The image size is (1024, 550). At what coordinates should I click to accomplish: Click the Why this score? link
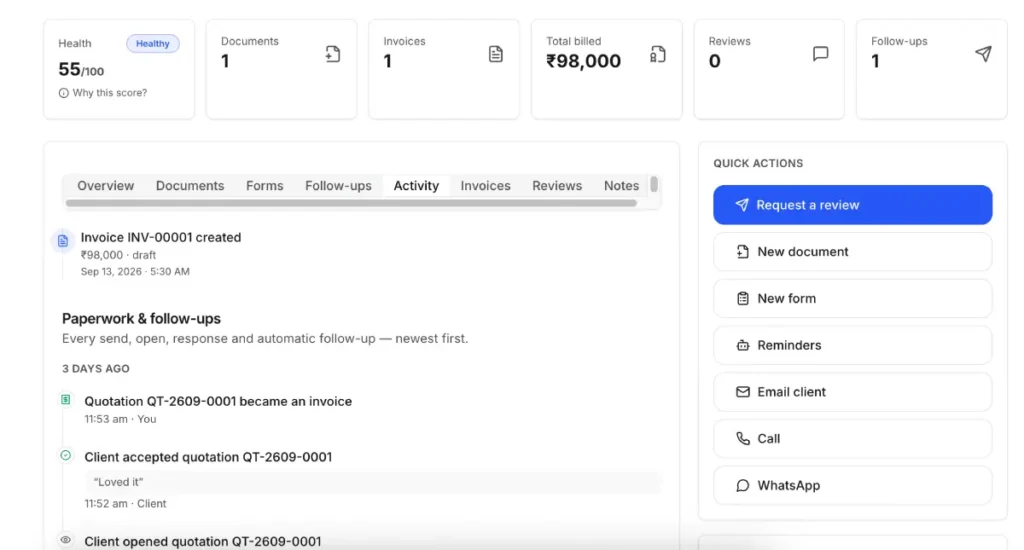click(110, 93)
